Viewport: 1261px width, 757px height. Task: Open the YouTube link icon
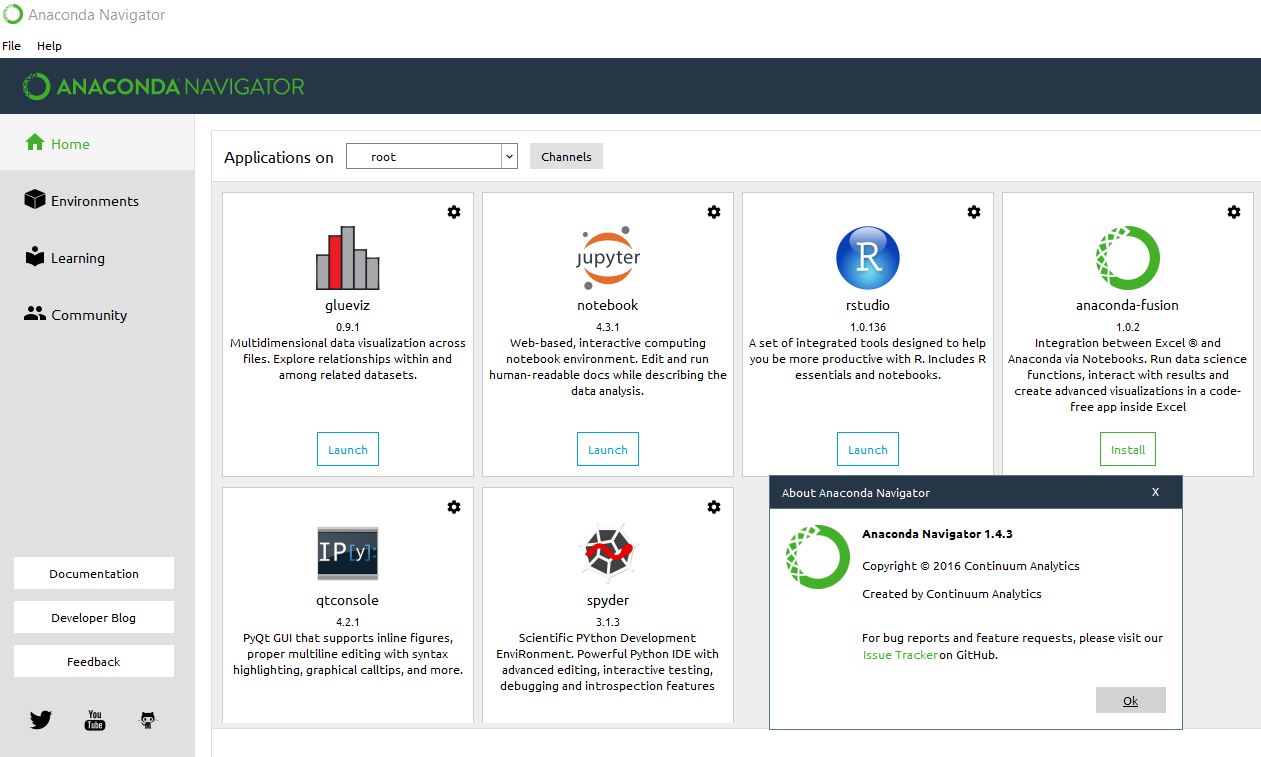click(x=95, y=720)
